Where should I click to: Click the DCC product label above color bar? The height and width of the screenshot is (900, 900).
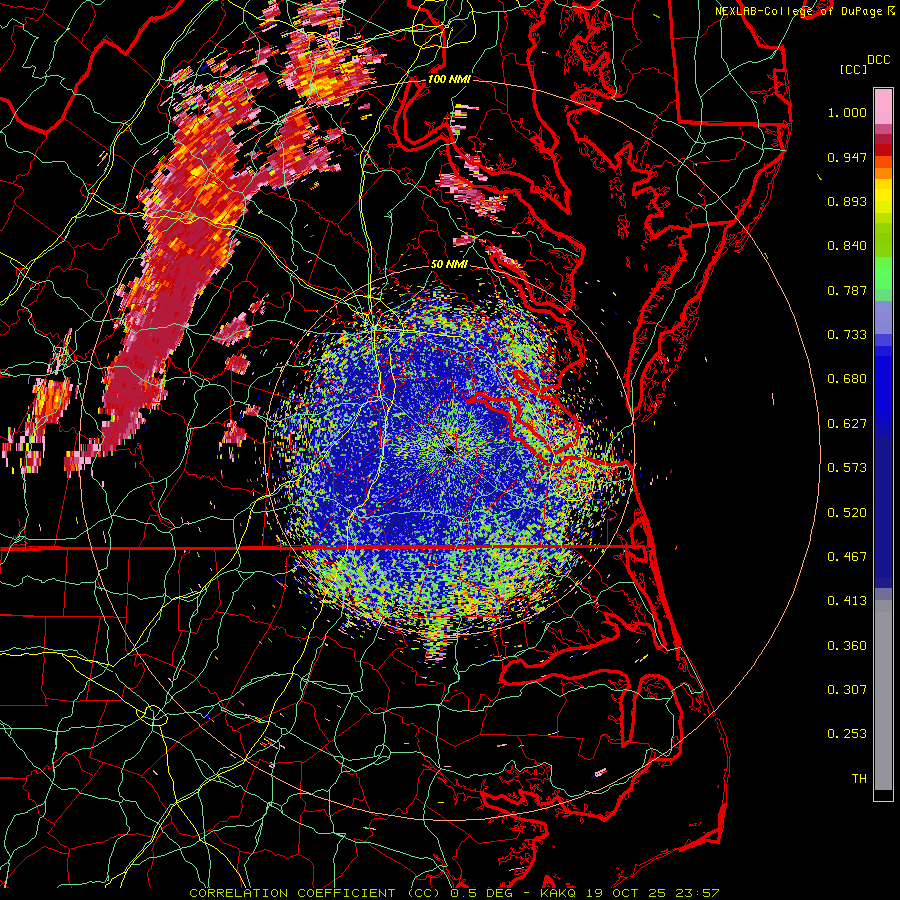(x=878, y=60)
